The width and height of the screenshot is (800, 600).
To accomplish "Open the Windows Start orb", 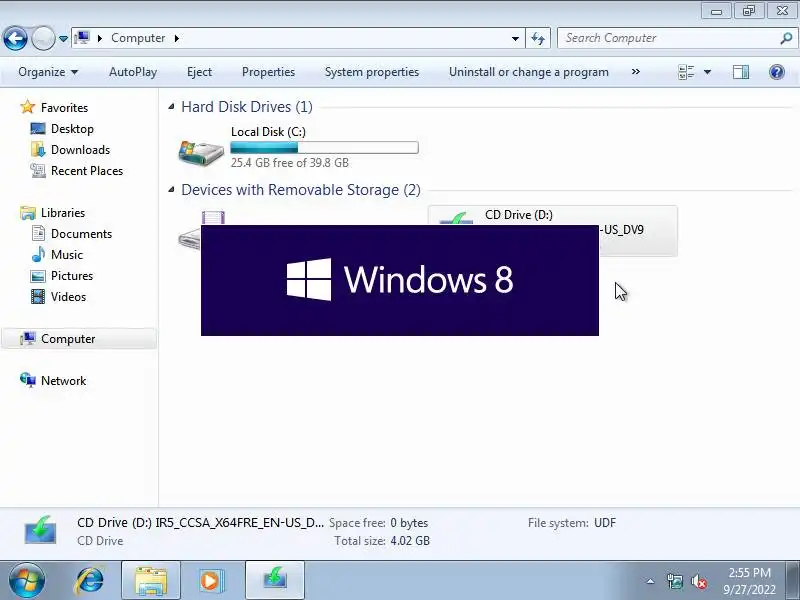I will (x=27, y=581).
